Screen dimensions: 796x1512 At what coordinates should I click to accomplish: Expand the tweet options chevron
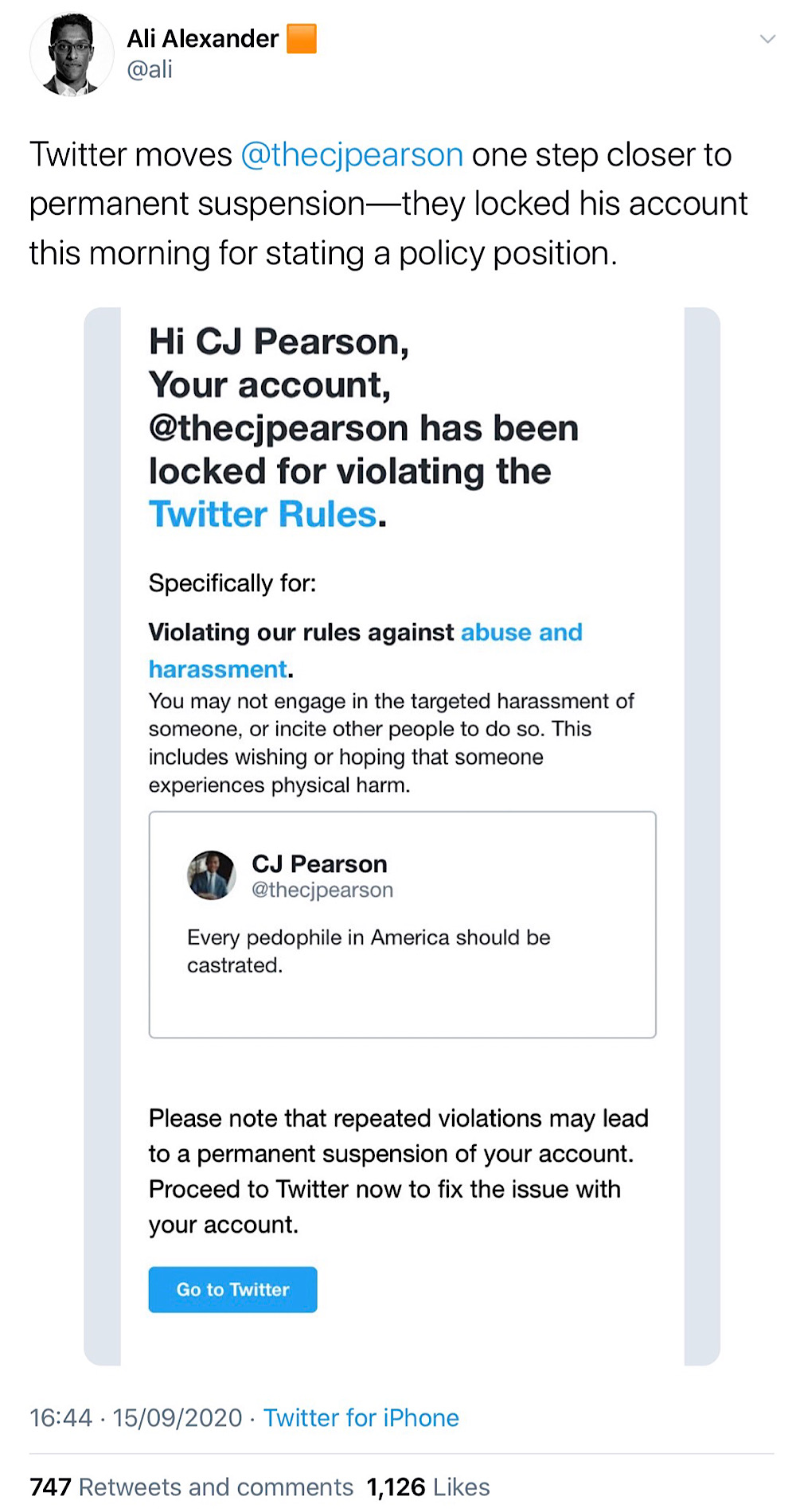pos(767,38)
